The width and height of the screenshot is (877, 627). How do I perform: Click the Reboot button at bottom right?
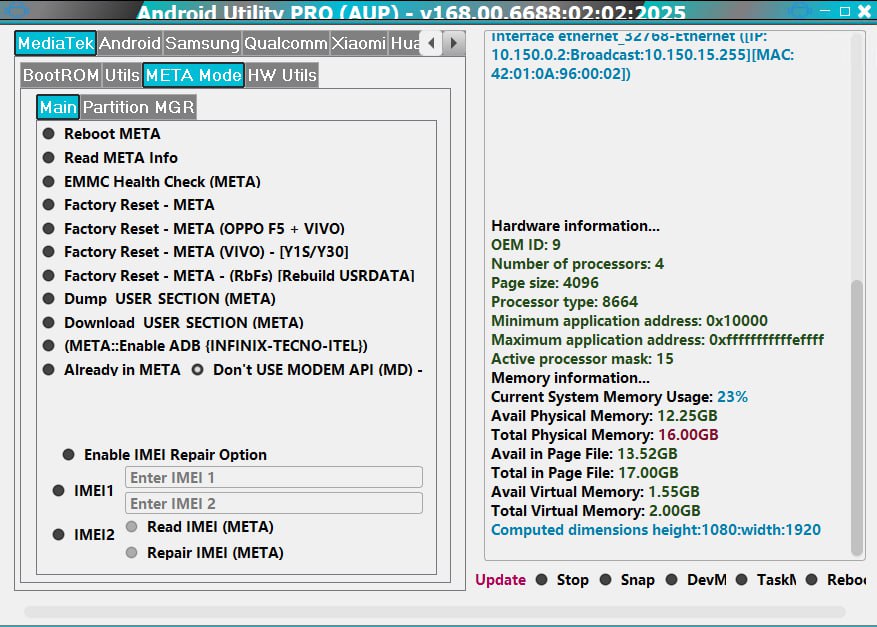(836, 580)
